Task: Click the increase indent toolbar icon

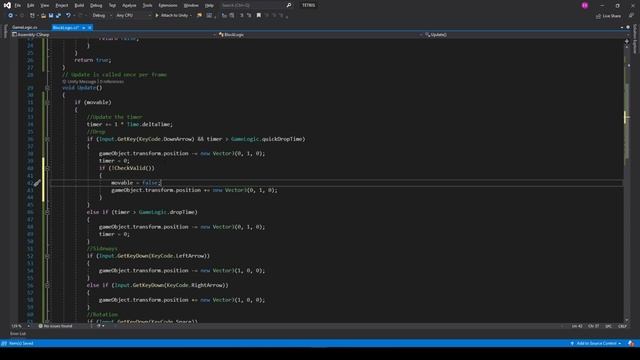Action: 231,16
